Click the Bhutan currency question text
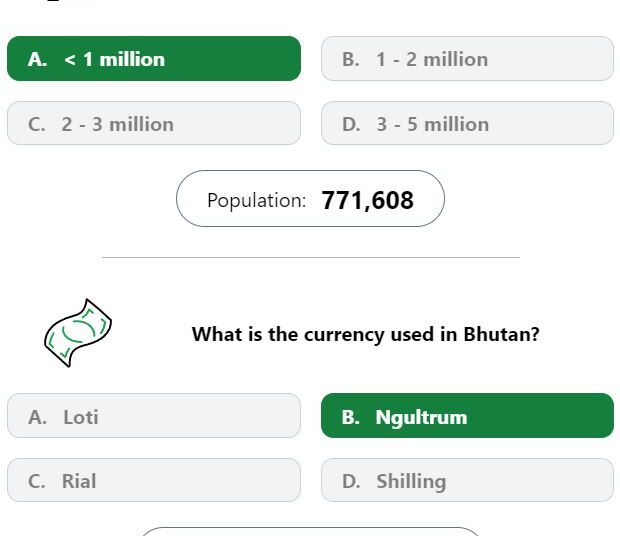The height and width of the screenshot is (536, 620). pos(365,334)
